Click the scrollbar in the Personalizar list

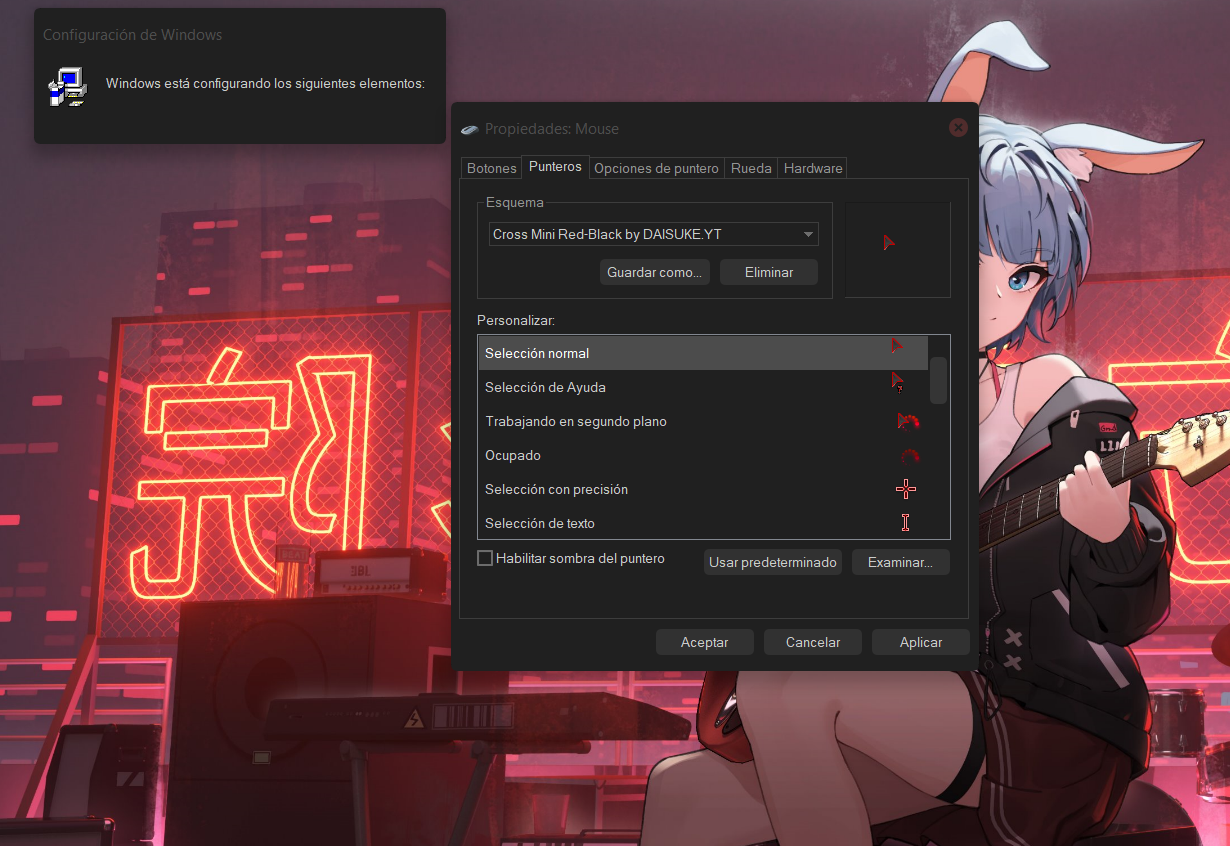(937, 381)
